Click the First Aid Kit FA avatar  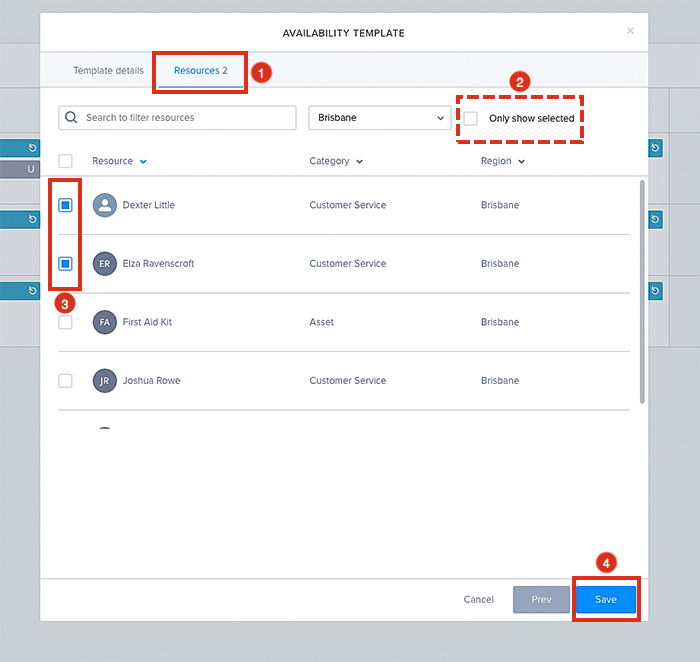pos(104,322)
